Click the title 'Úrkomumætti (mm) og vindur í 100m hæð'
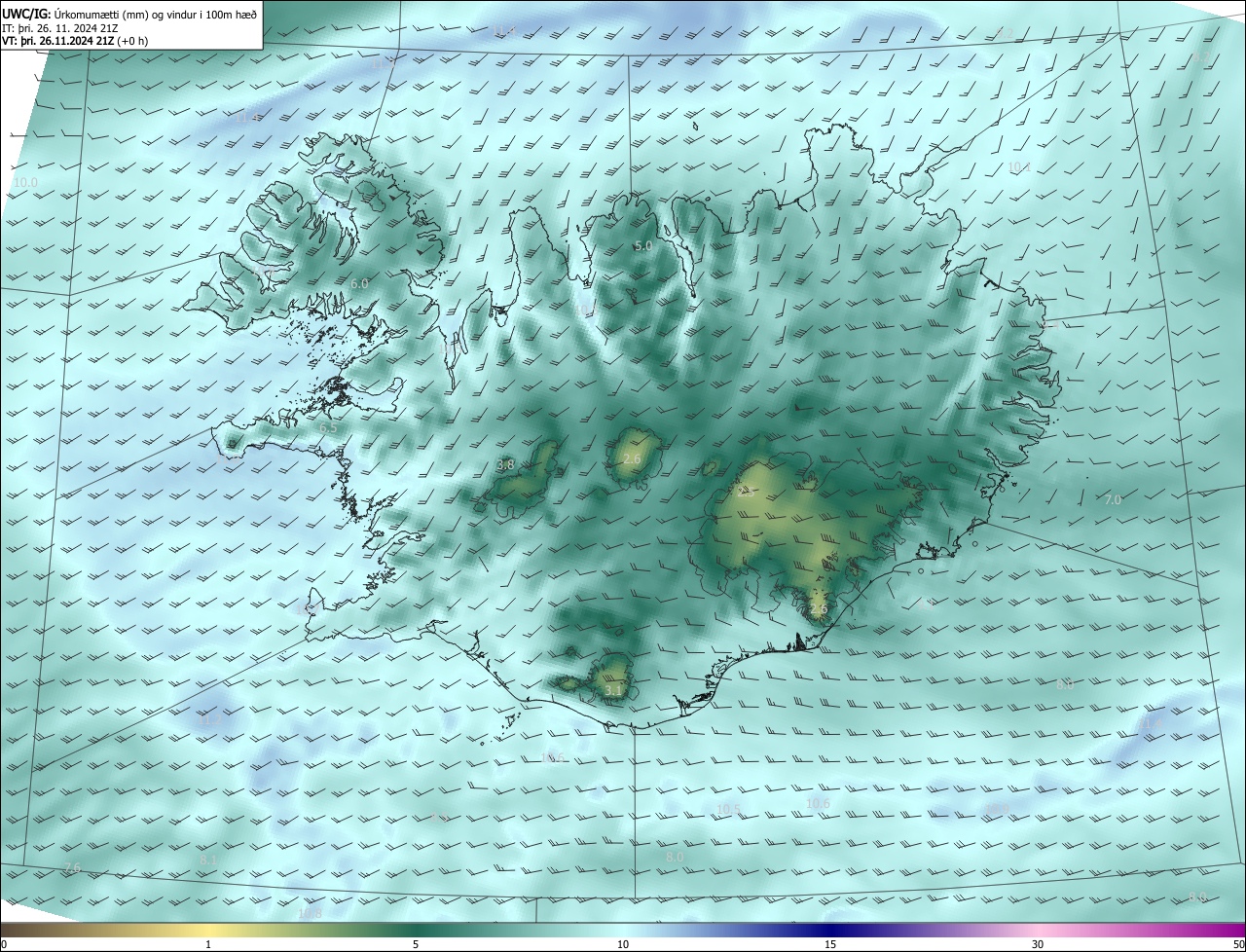The height and width of the screenshot is (952, 1246). 156,14
